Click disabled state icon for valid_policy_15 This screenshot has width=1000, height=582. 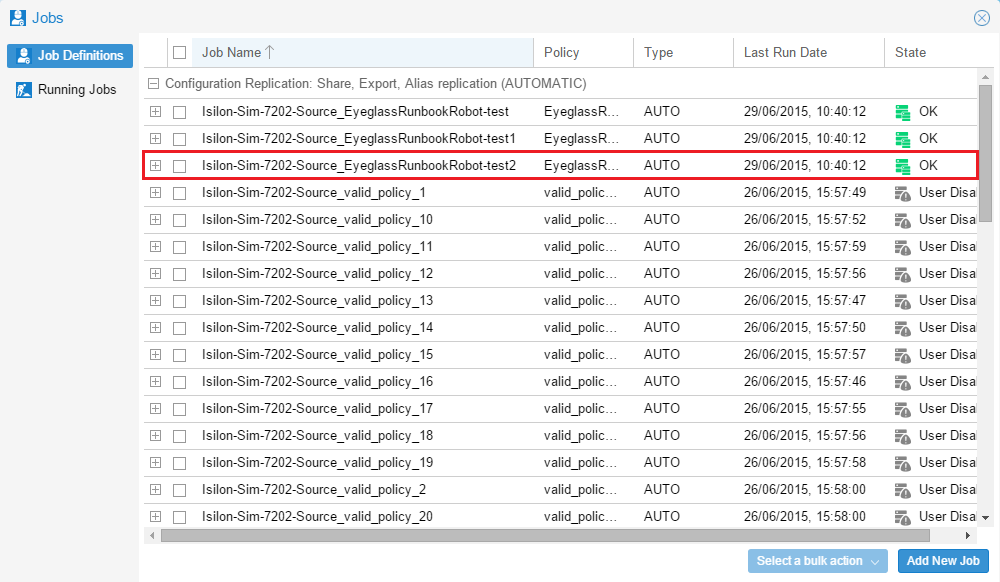tap(902, 355)
